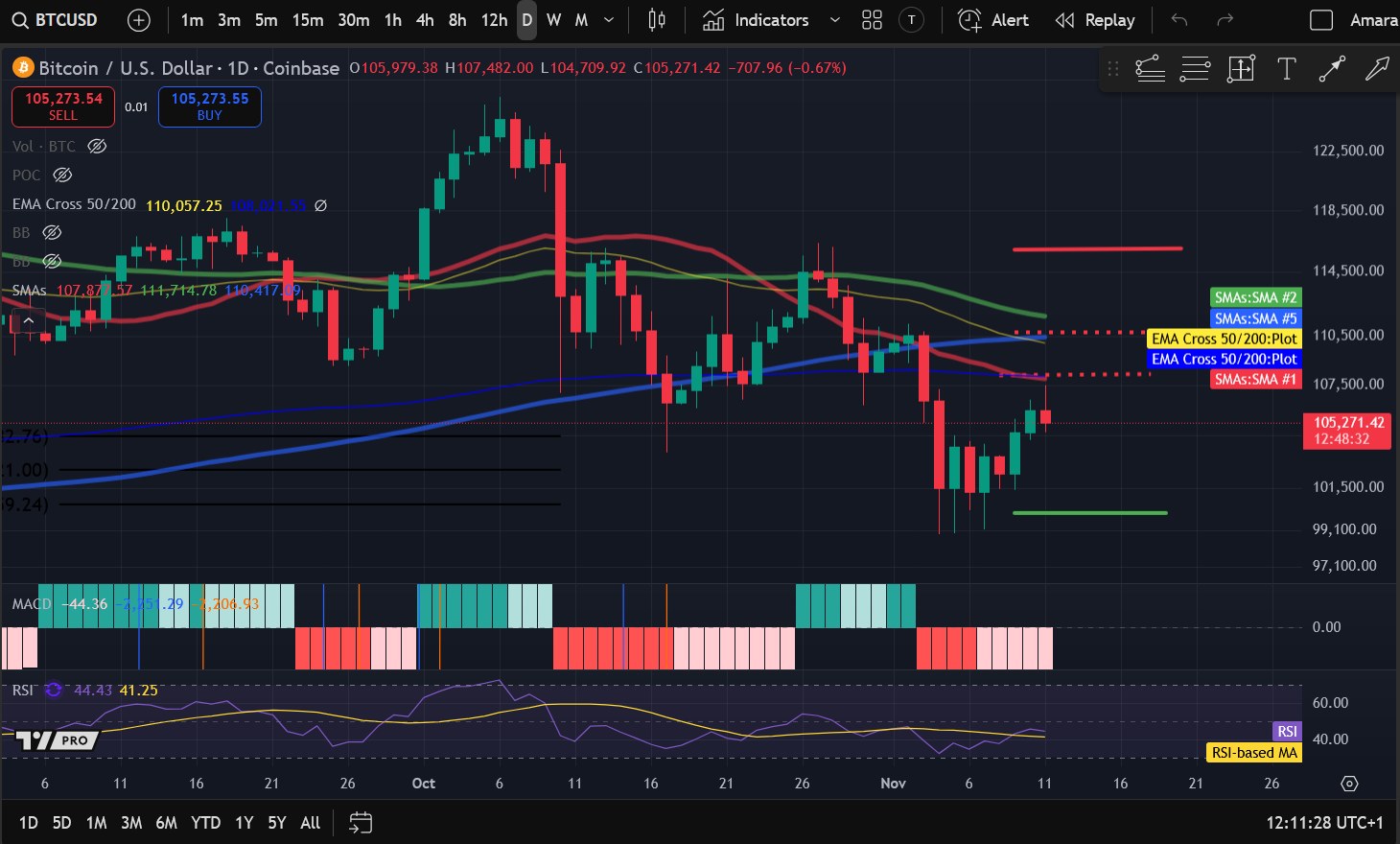Select the 15m timeframe

(308, 20)
